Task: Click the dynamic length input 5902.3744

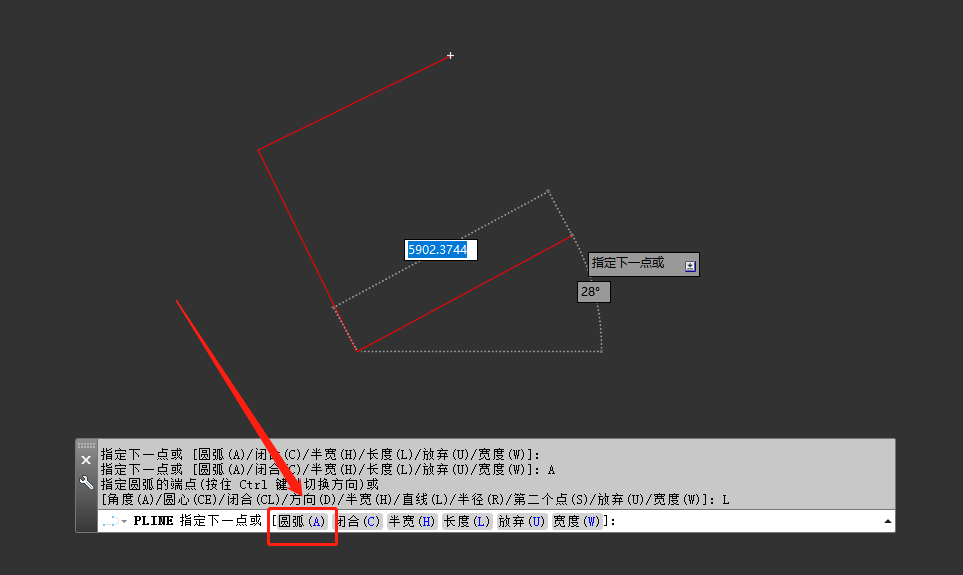Action: tap(440, 250)
